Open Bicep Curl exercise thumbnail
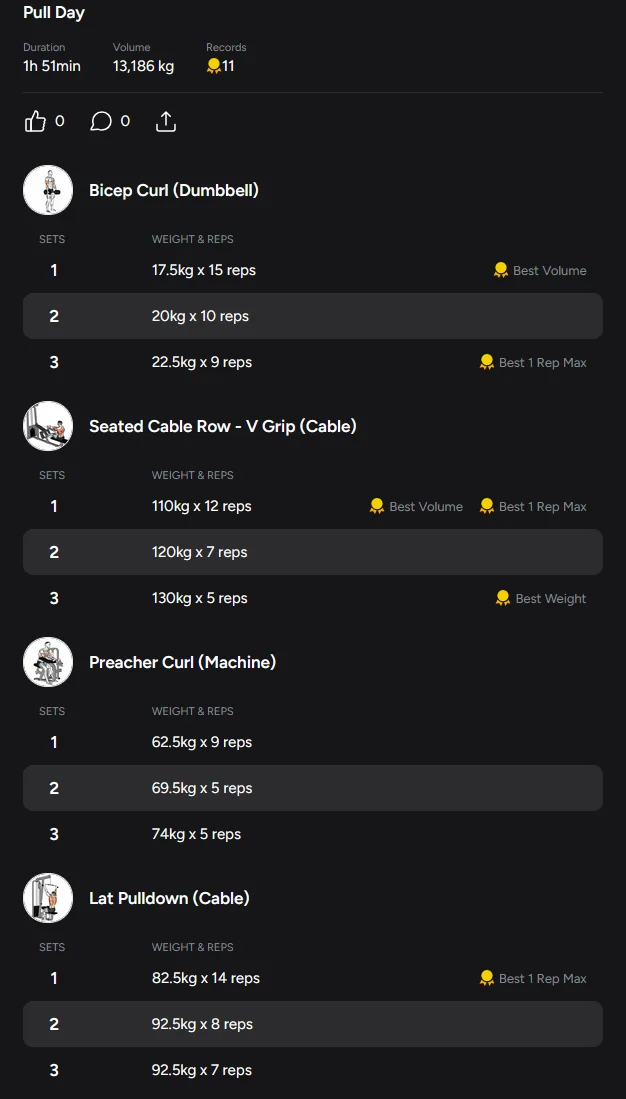Viewport: 626px width, 1099px height. pos(48,190)
